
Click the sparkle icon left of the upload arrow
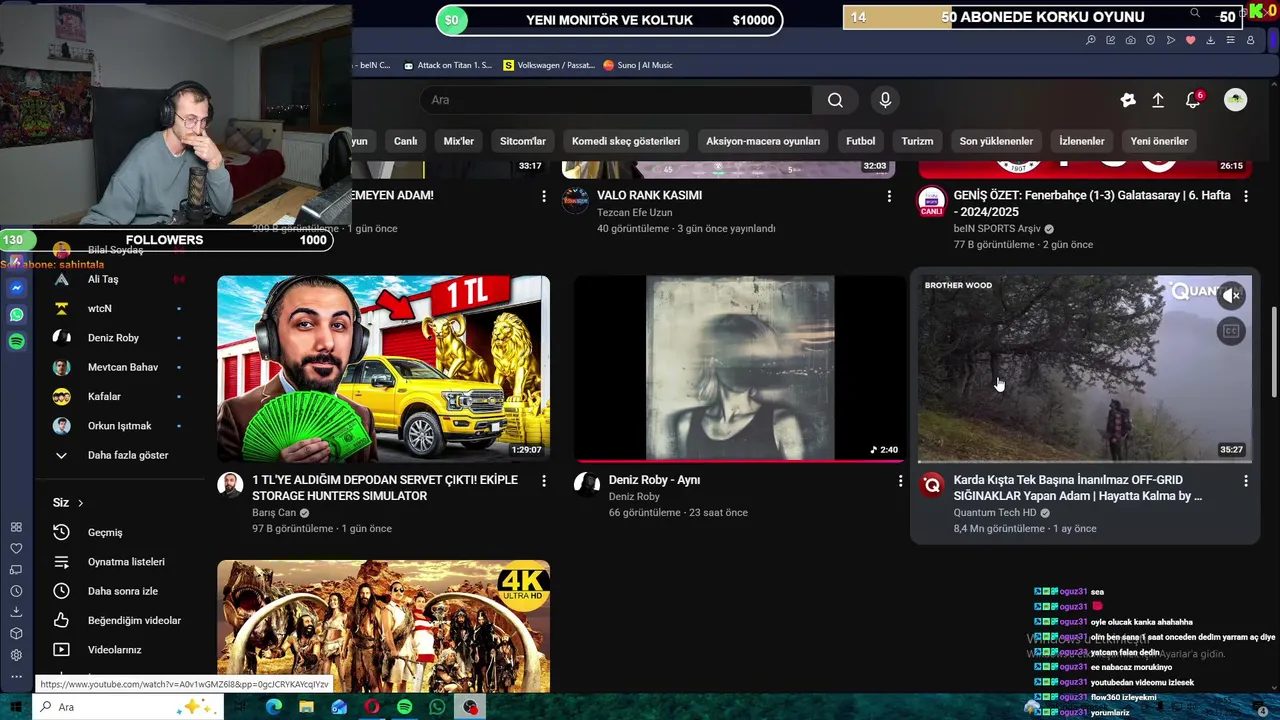tap(1128, 100)
